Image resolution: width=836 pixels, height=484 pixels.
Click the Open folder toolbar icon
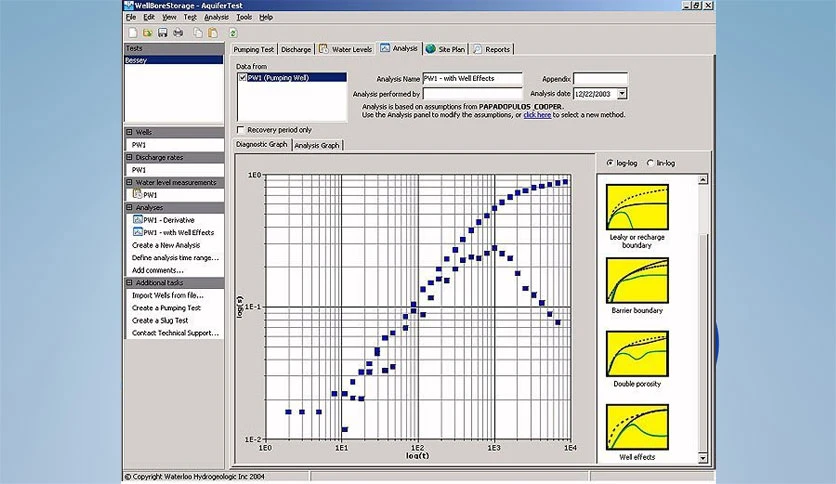coord(148,33)
